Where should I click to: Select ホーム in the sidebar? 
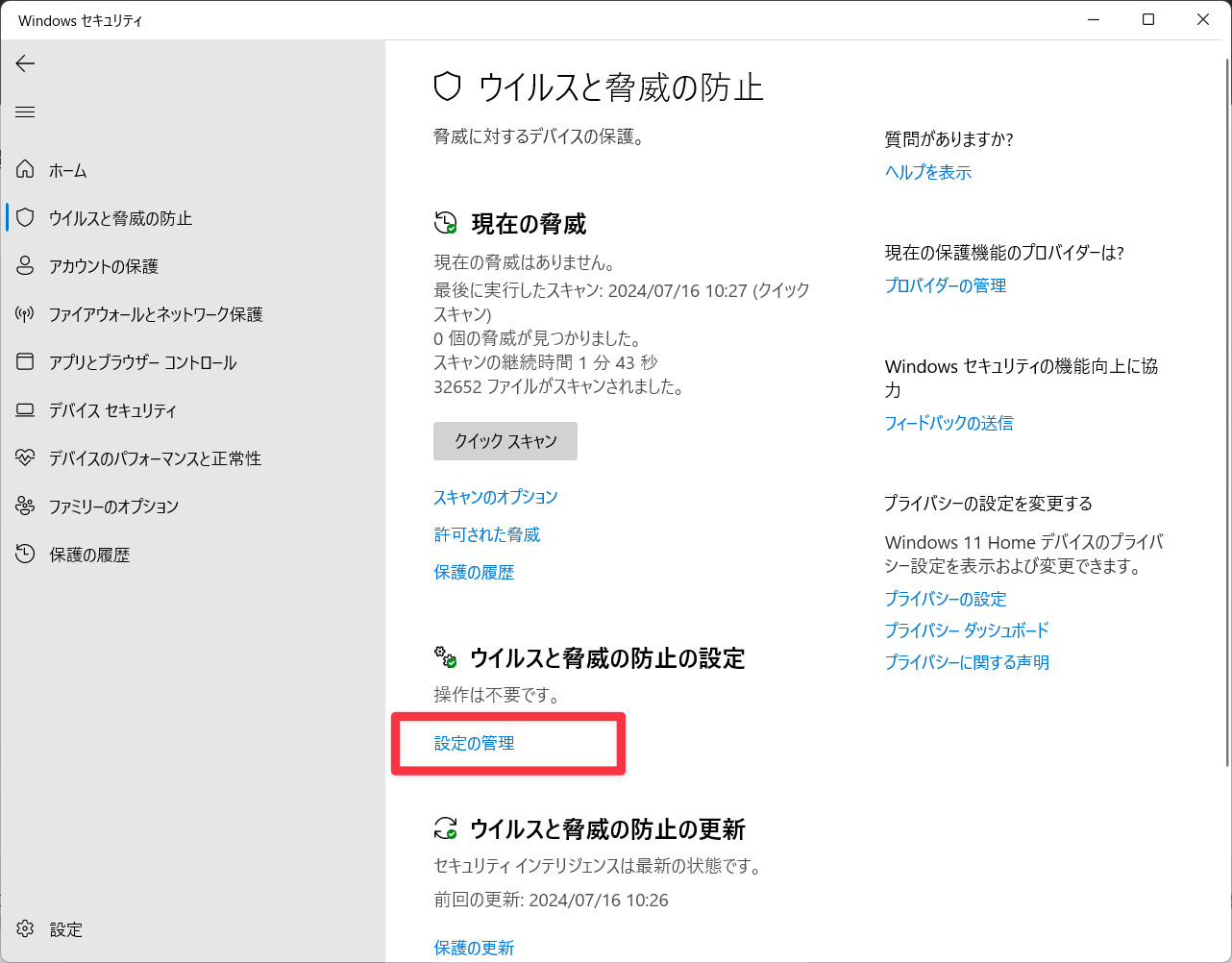pos(68,170)
